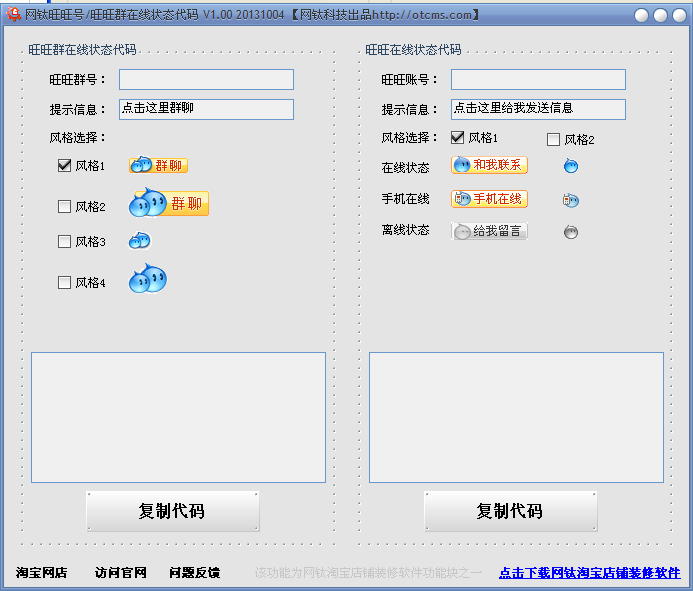Click the right generated code text area

pos(516,417)
